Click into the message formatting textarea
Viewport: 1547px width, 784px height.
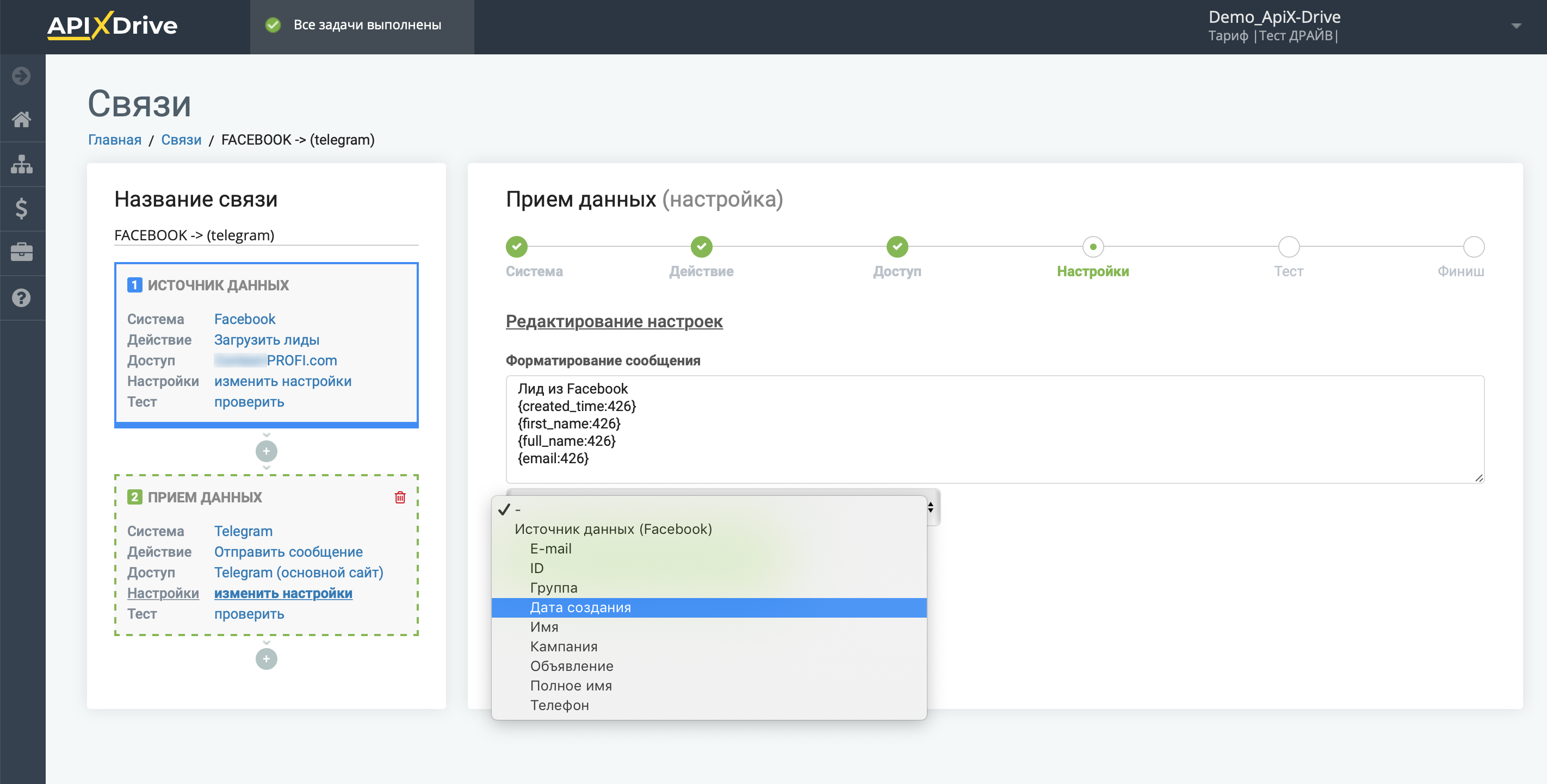pyautogui.click(x=994, y=429)
